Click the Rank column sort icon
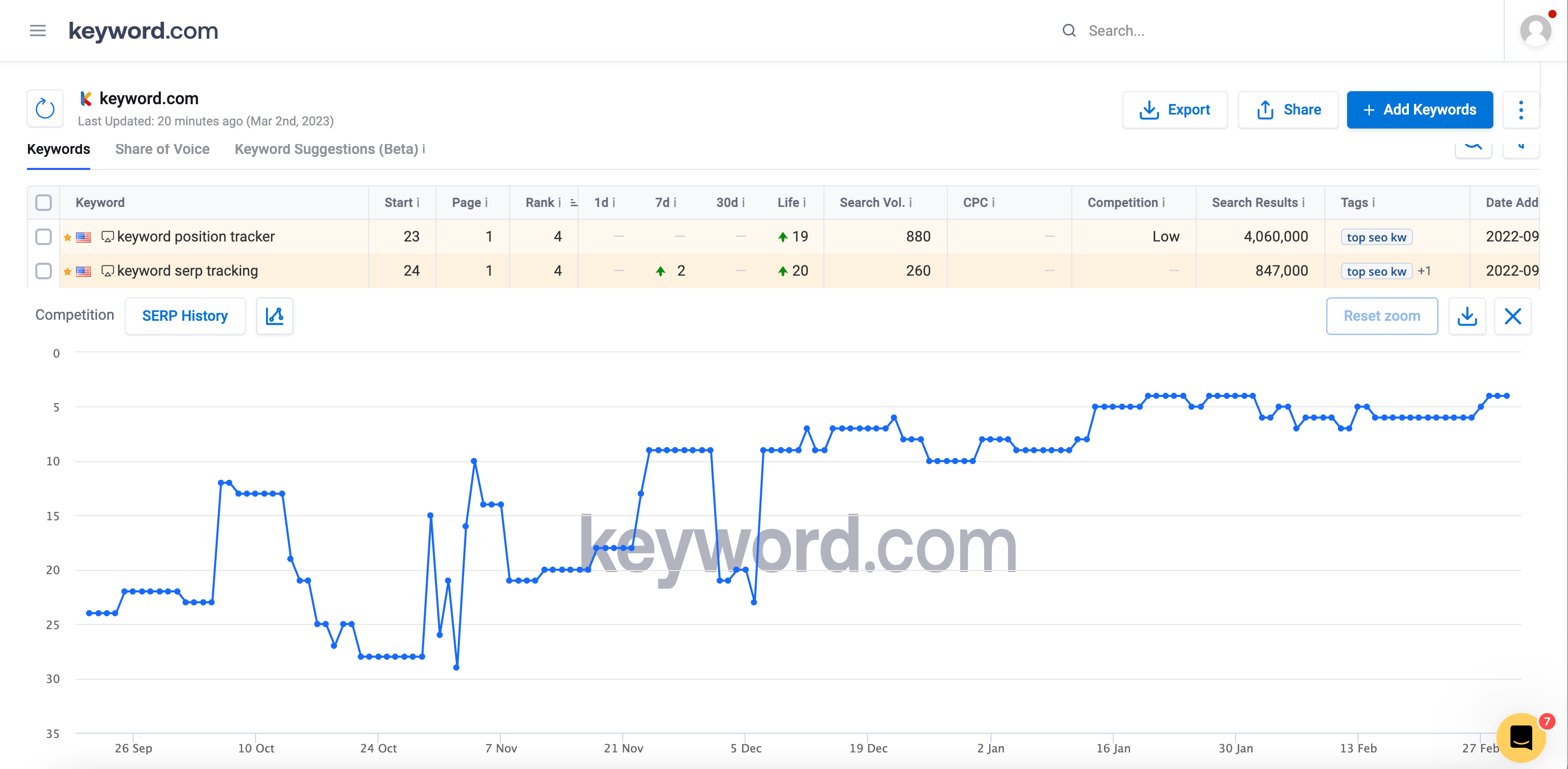Viewport: 1568px width, 769px height. pyautogui.click(x=573, y=203)
